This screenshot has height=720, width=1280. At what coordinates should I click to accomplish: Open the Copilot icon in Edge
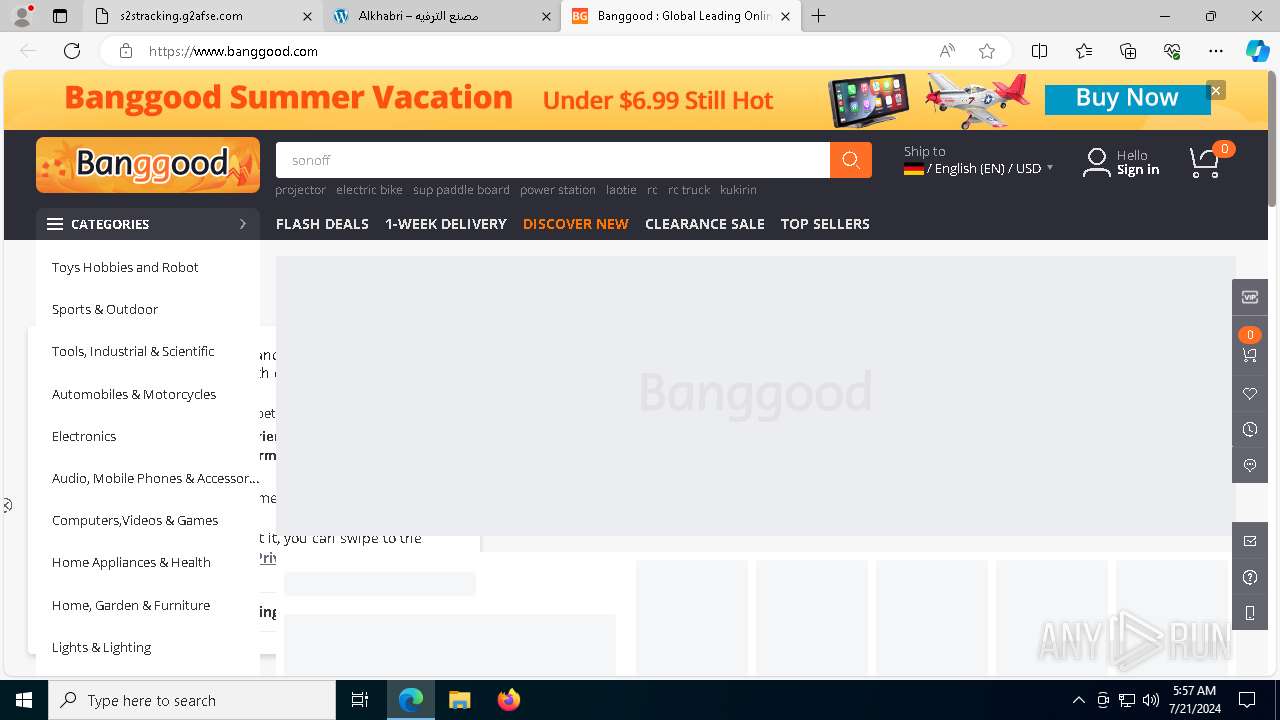pos(1257,51)
